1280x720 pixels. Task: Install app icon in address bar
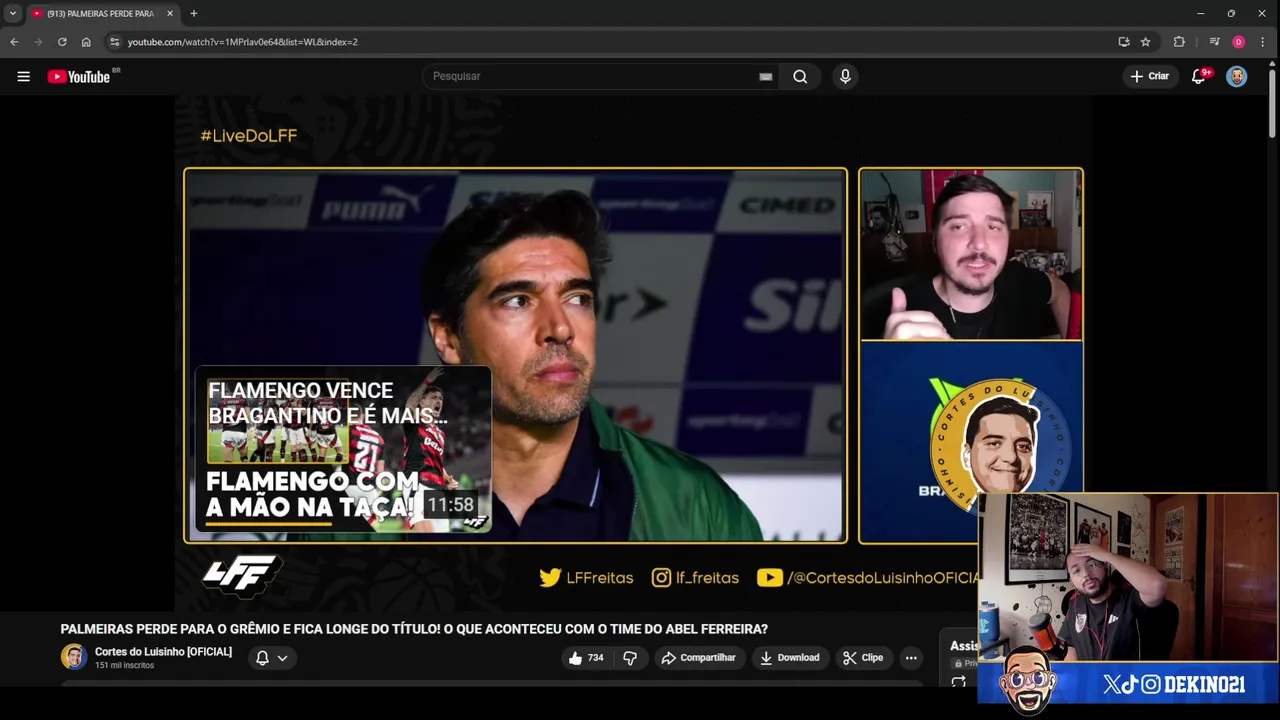[1124, 42]
